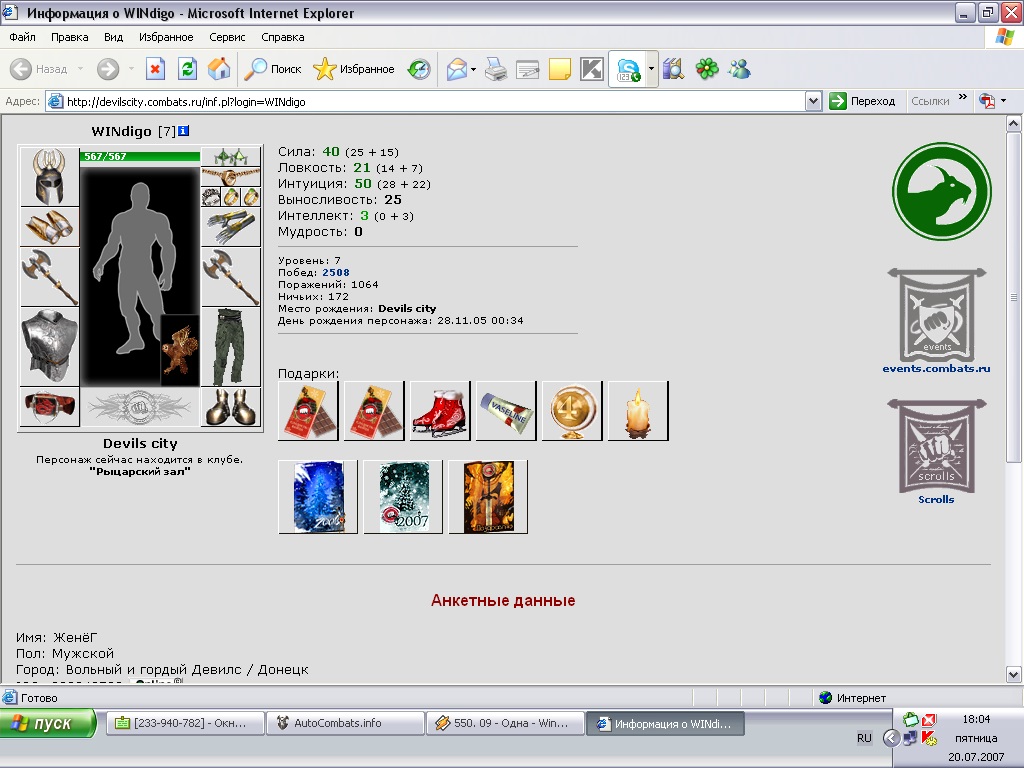Print the page with printer icon

[496, 69]
